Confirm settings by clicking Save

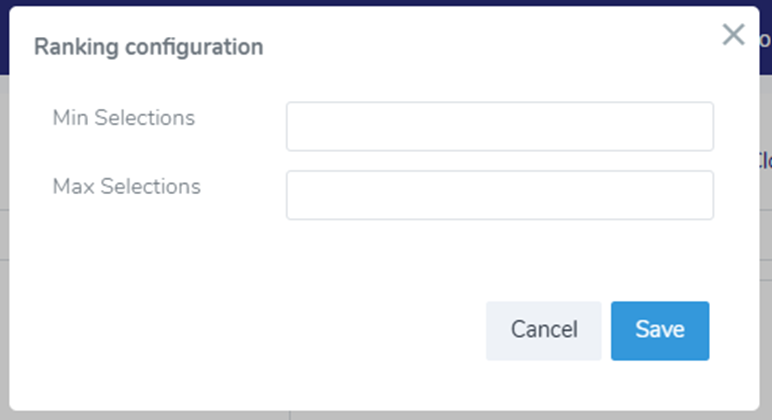[659, 330]
